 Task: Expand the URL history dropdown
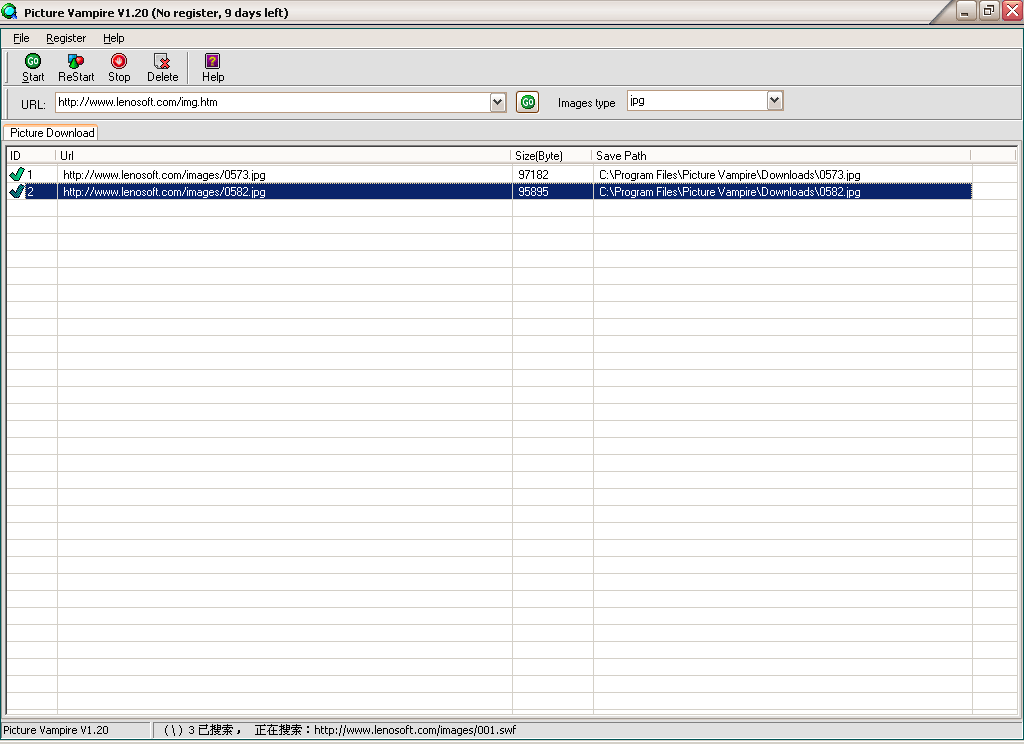pos(498,102)
